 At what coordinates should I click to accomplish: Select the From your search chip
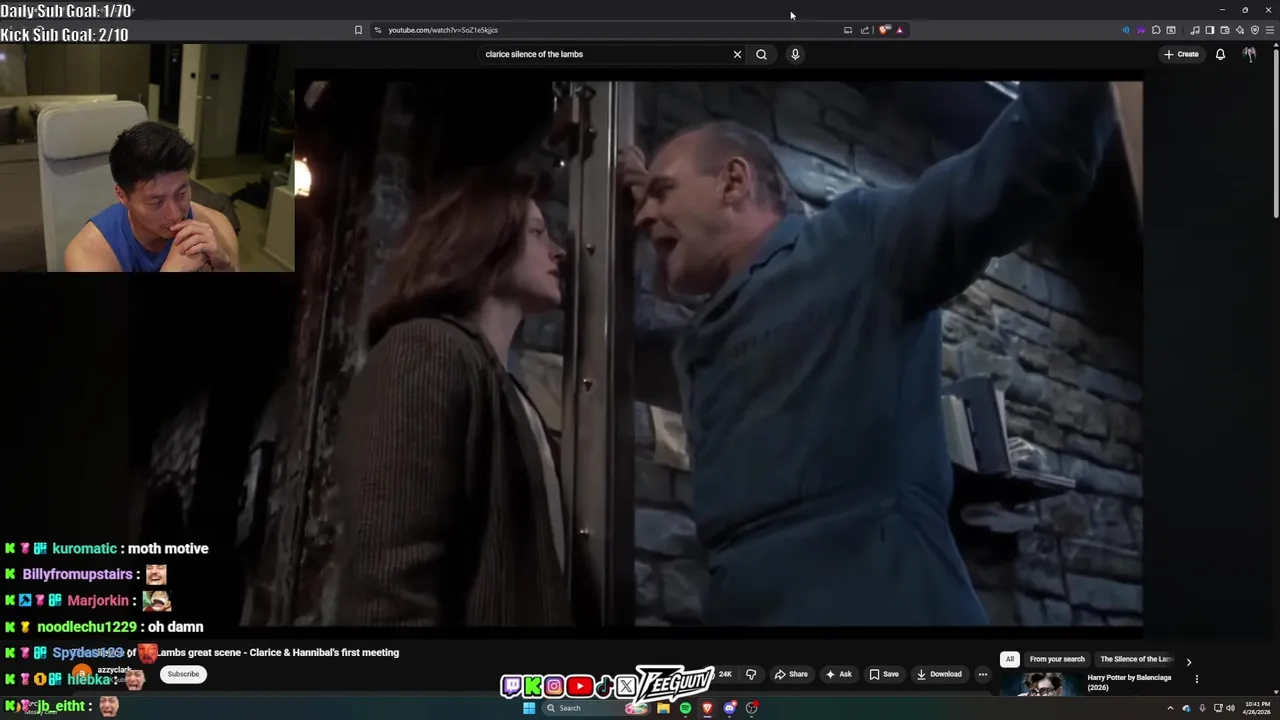[x=1057, y=659]
